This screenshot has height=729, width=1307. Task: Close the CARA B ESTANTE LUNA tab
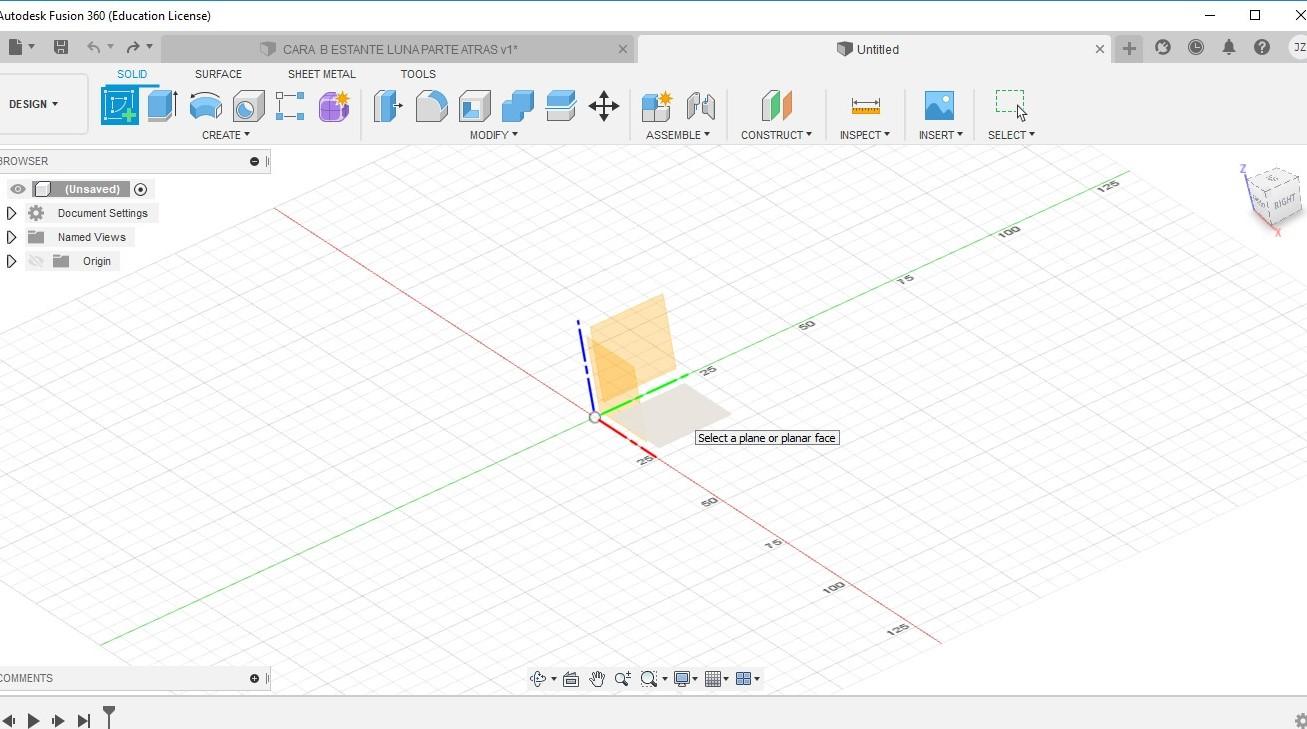point(623,49)
